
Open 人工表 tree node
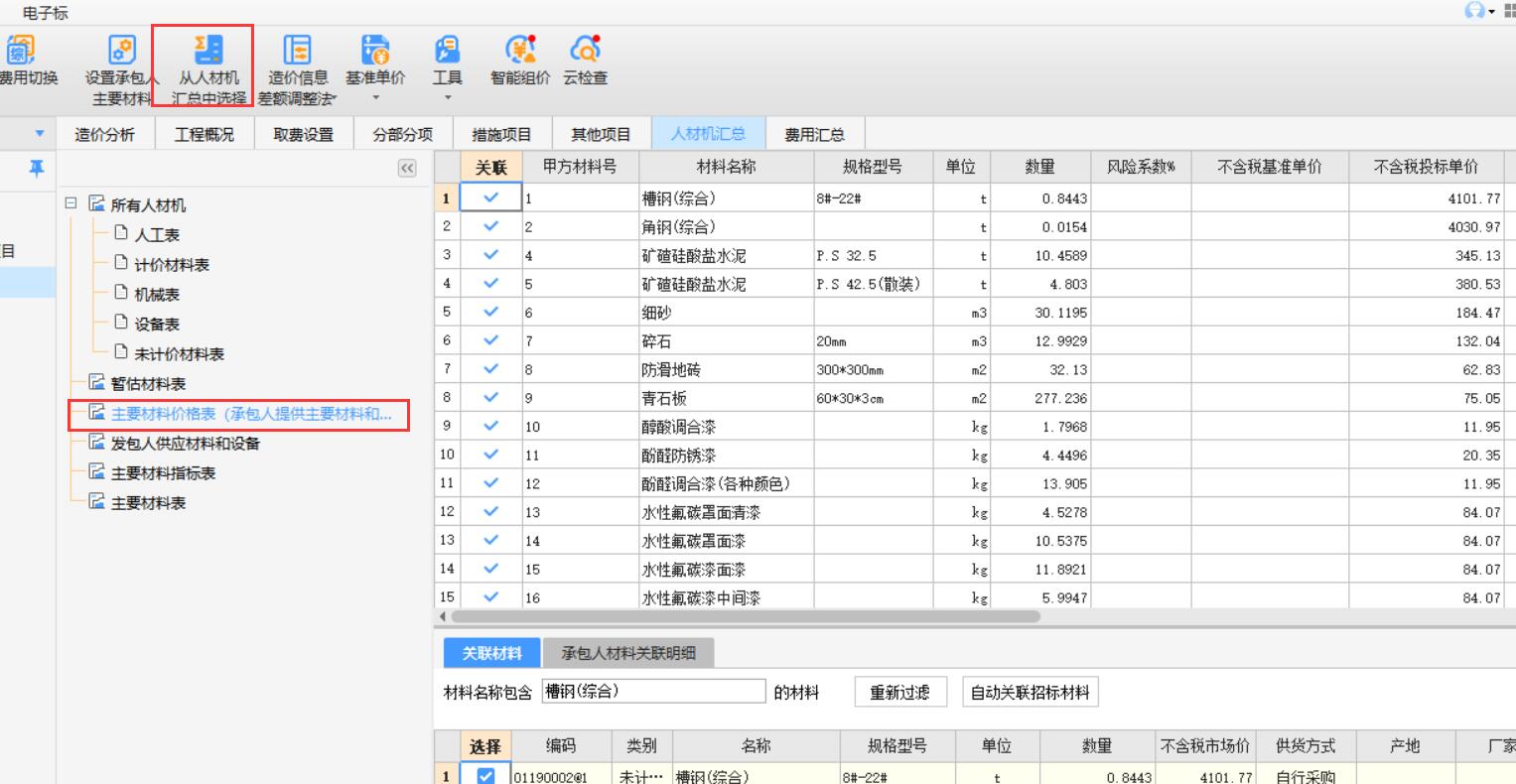(x=157, y=235)
